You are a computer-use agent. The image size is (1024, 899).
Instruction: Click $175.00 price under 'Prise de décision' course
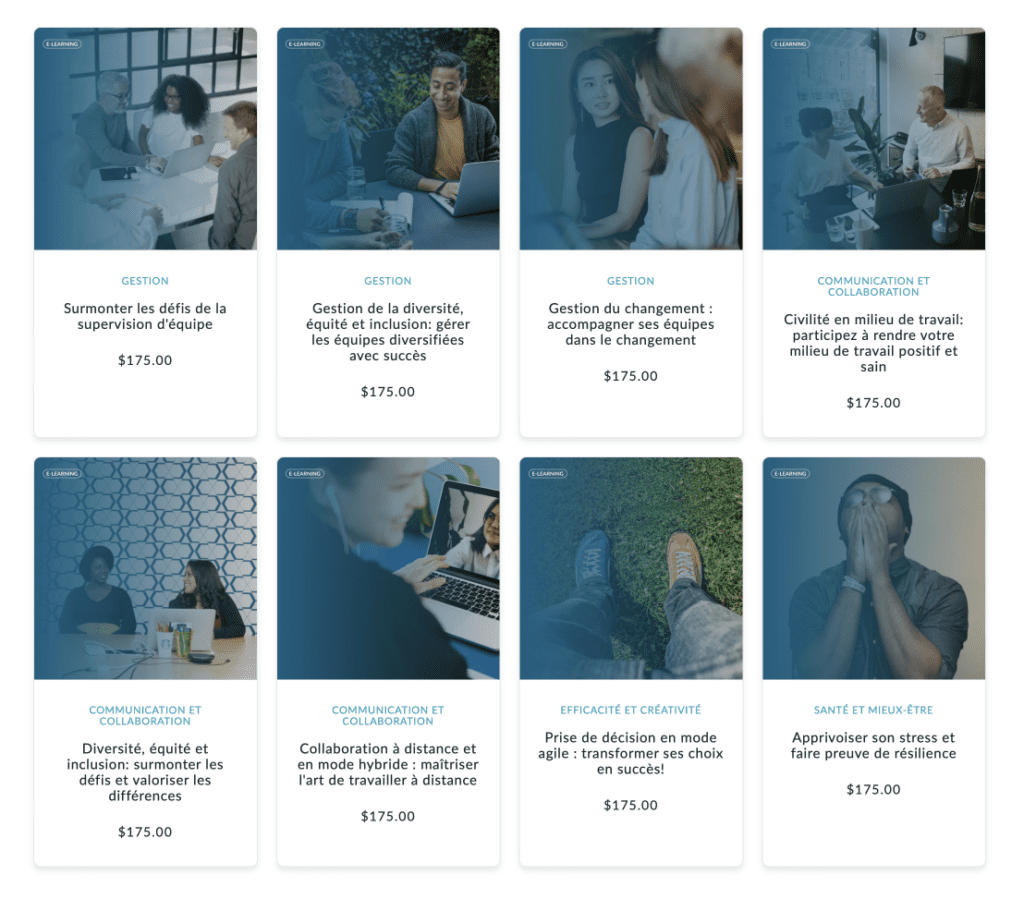(631, 805)
